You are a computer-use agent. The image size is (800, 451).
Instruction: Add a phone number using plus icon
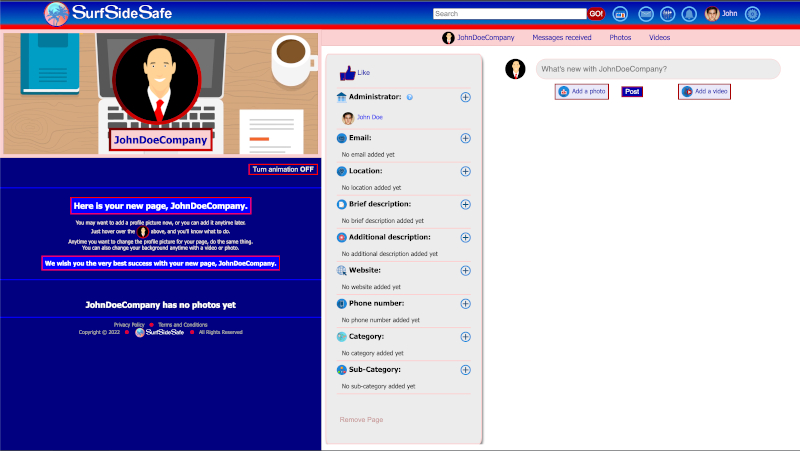[x=465, y=303]
